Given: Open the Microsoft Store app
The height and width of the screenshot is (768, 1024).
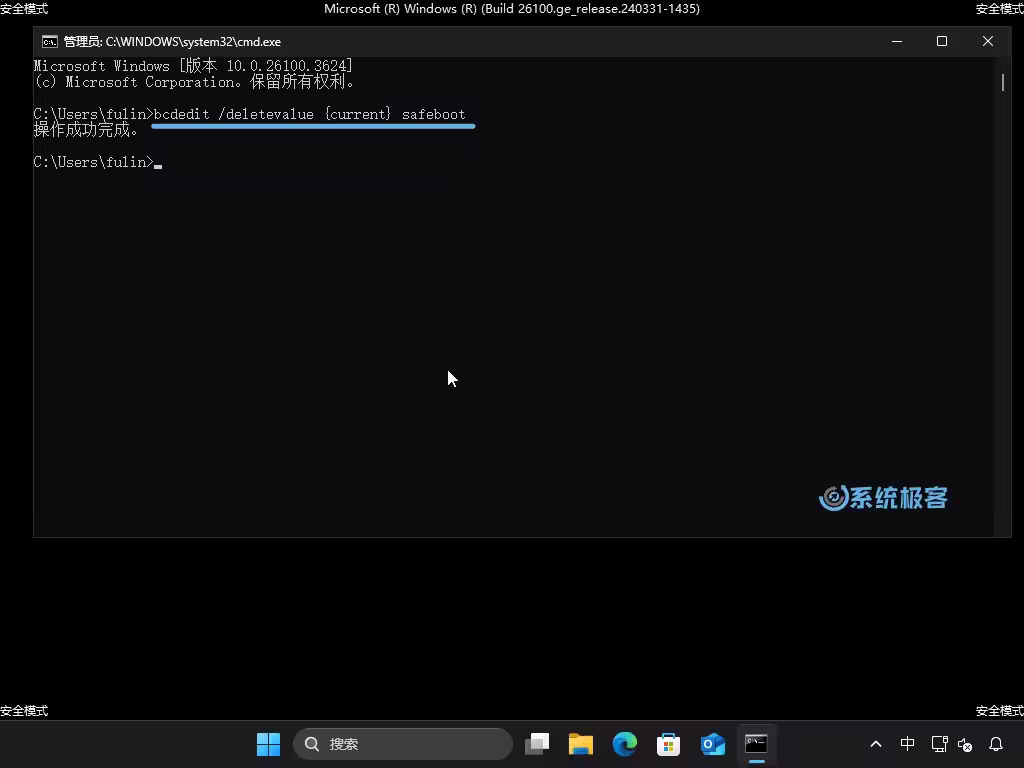Looking at the screenshot, I should point(668,744).
